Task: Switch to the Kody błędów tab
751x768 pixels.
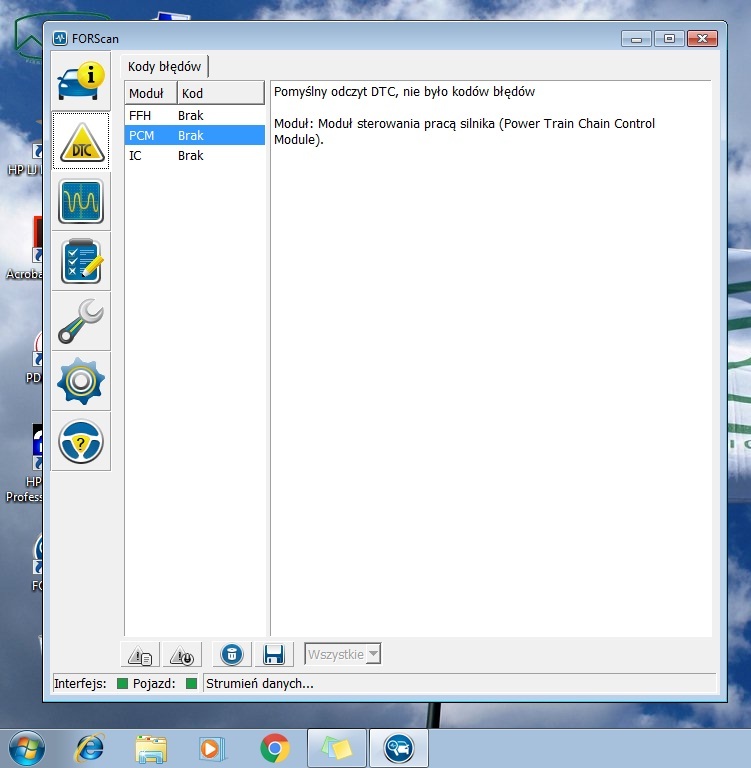Action: (x=165, y=67)
